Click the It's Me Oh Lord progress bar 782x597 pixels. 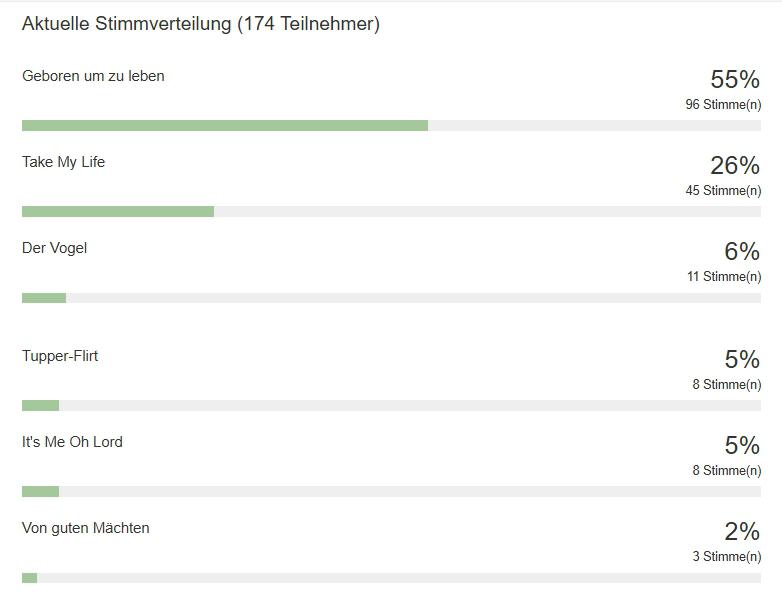click(391, 492)
